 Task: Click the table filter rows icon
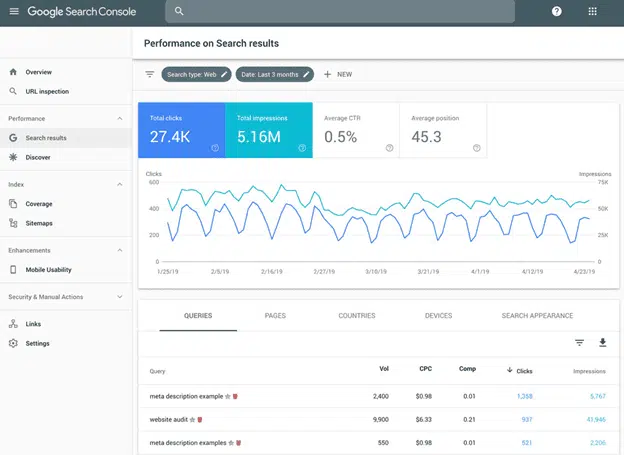coord(579,342)
